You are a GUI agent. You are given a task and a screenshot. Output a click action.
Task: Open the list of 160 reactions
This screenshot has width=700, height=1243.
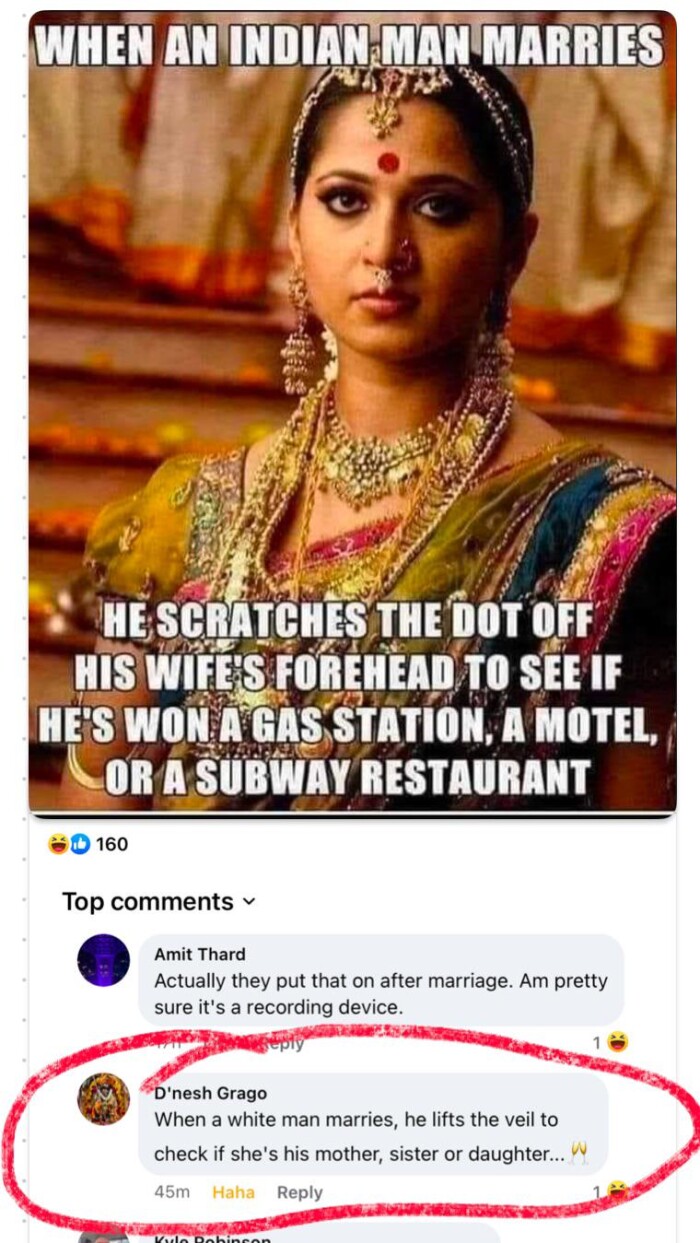click(111, 844)
